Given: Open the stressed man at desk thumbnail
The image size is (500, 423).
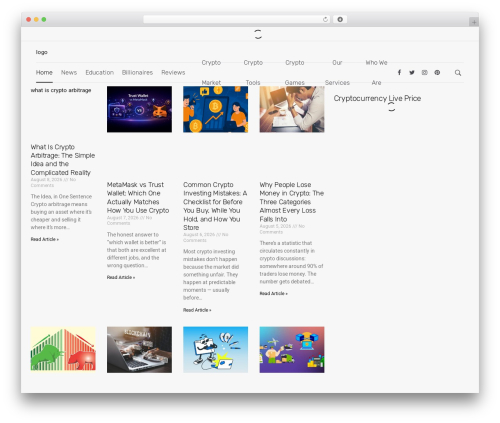Looking at the screenshot, I should click(x=292, y=109).
